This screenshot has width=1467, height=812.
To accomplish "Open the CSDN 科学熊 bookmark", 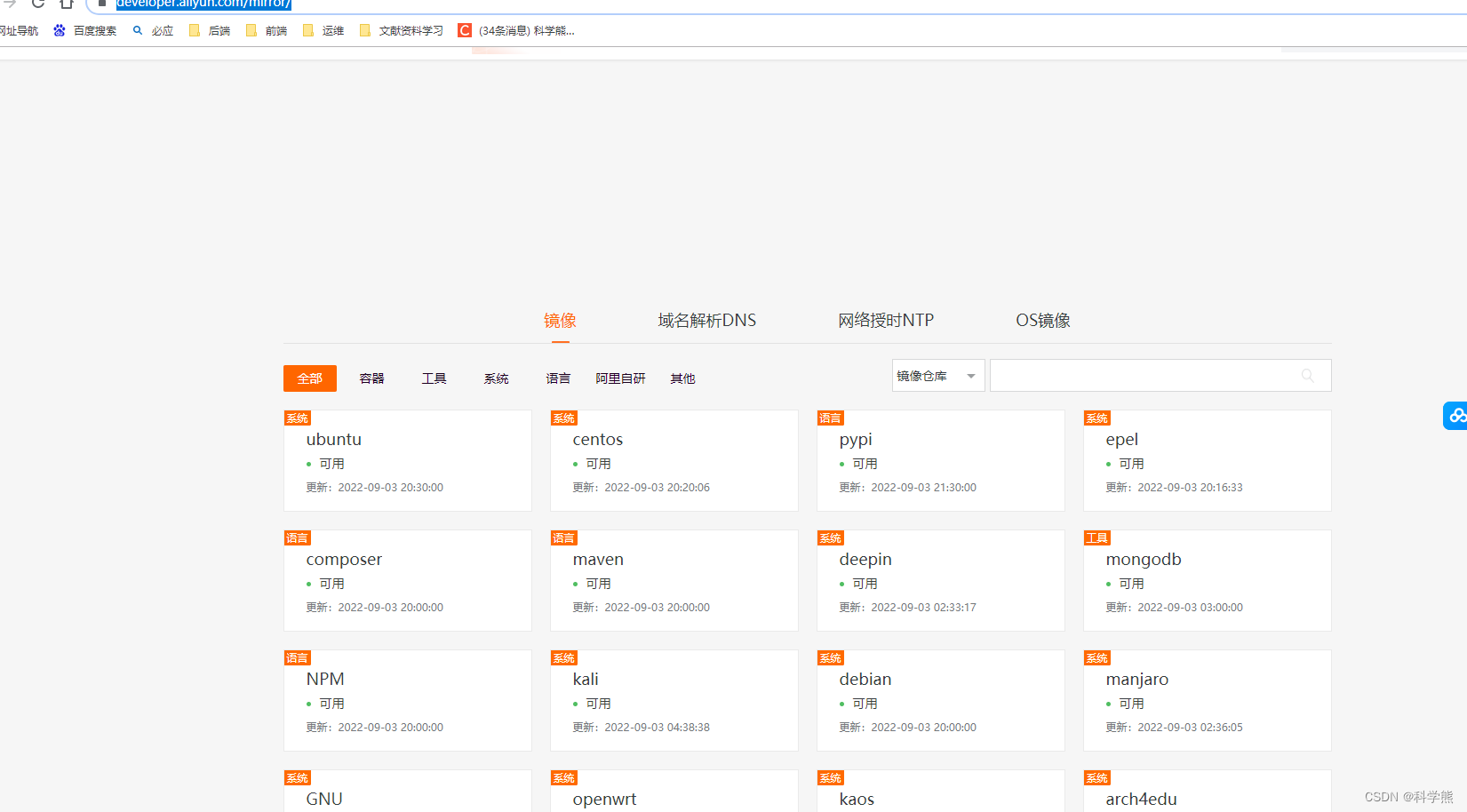I will [x=516, y=30].
